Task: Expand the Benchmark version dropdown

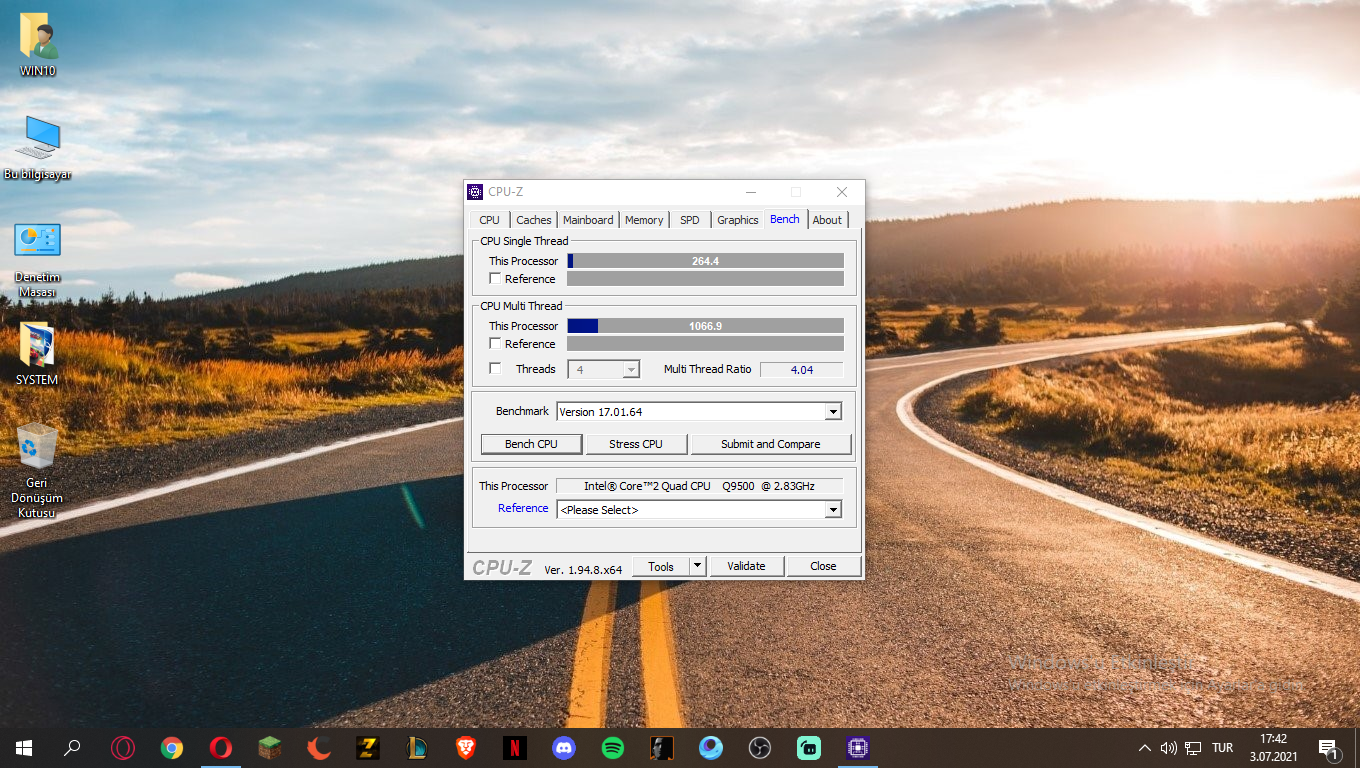Action: (x=833, y=412)
